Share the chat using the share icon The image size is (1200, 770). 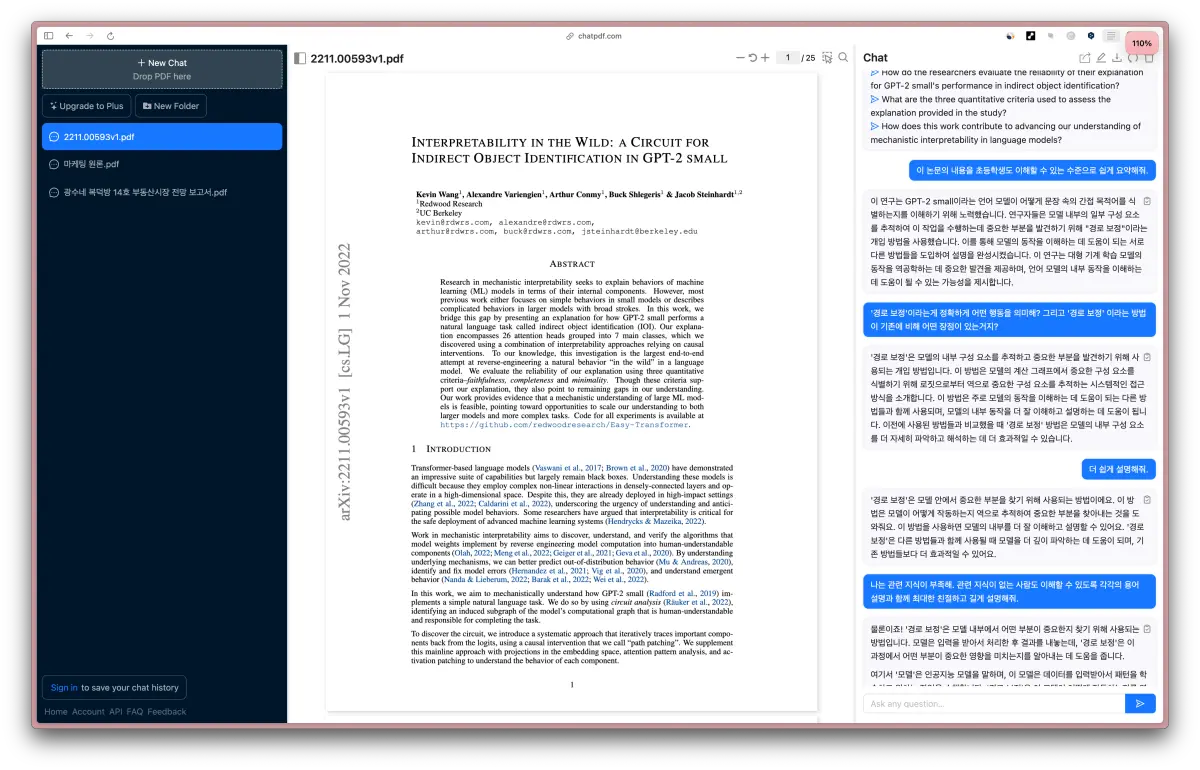pos(1085,58)
